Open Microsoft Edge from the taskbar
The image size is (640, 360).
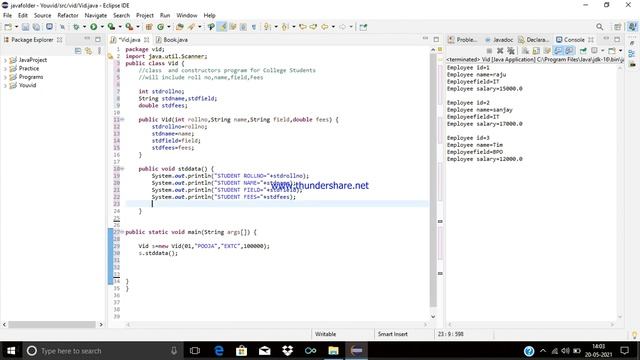coord(219,351)
